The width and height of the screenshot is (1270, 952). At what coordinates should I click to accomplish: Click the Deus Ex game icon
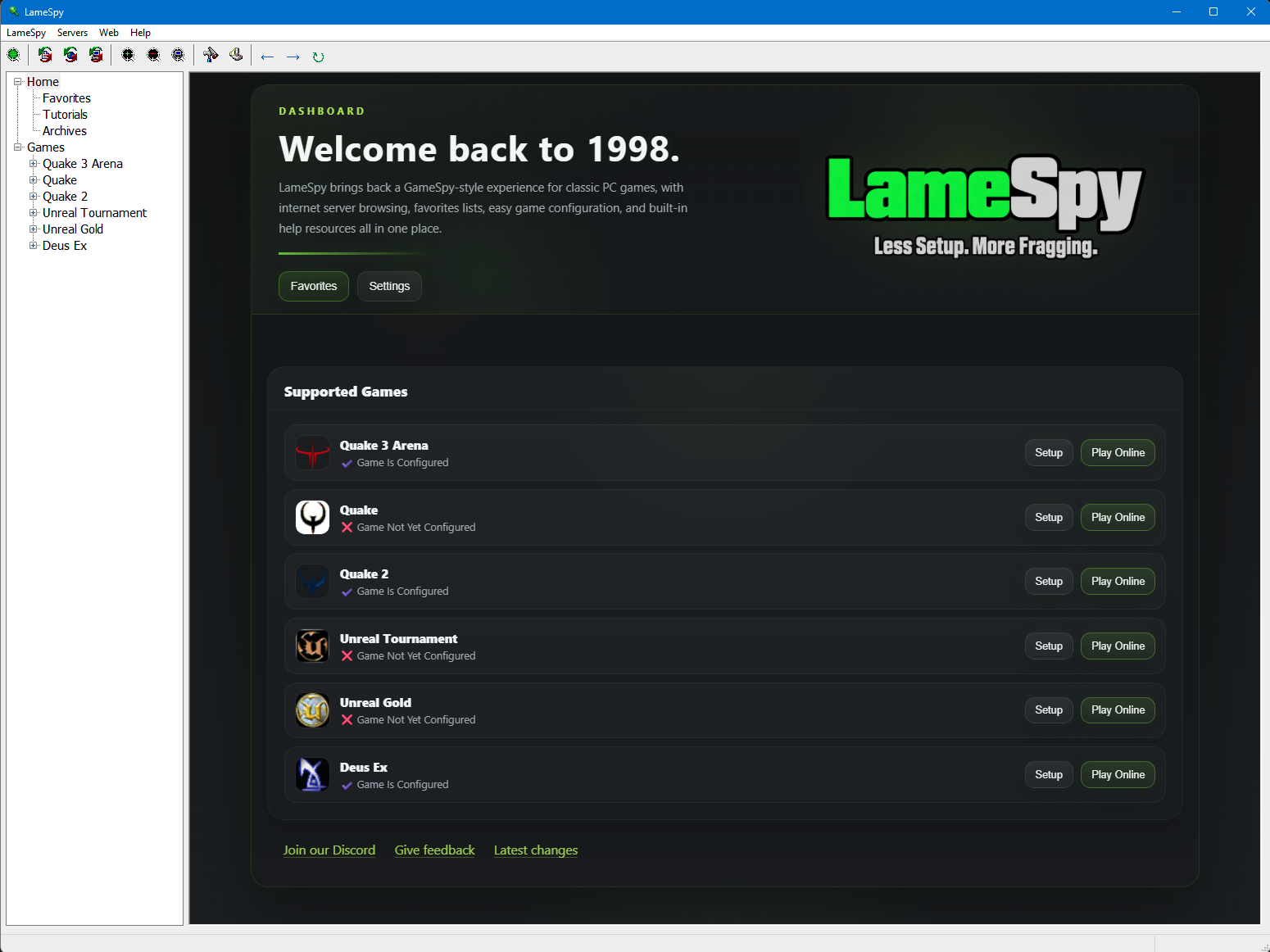pyautogui.click(x=312, y=774)
